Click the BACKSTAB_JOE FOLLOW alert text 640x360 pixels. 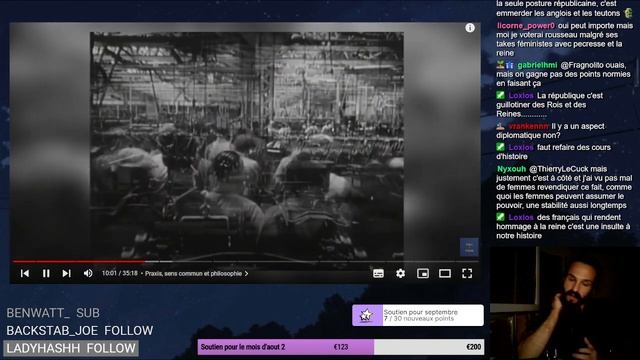point(80,331)
